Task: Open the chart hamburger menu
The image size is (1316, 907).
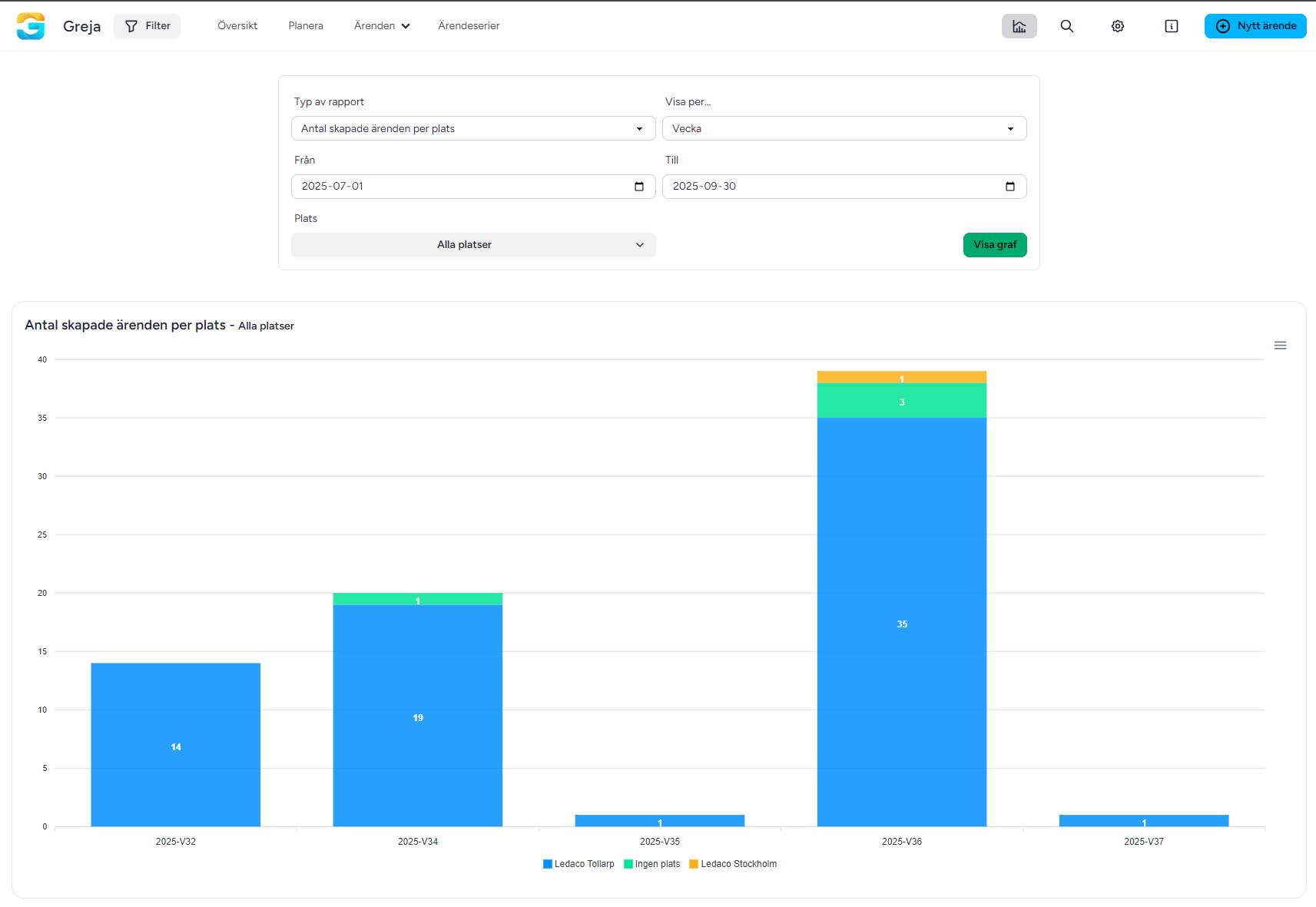Action: (x=1280, y=346)
